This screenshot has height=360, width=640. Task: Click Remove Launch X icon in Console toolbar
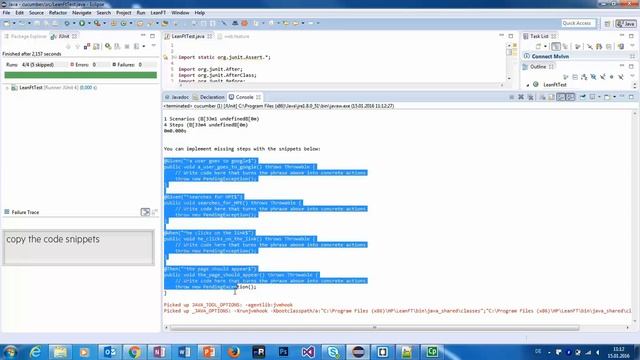pos(521,97)
